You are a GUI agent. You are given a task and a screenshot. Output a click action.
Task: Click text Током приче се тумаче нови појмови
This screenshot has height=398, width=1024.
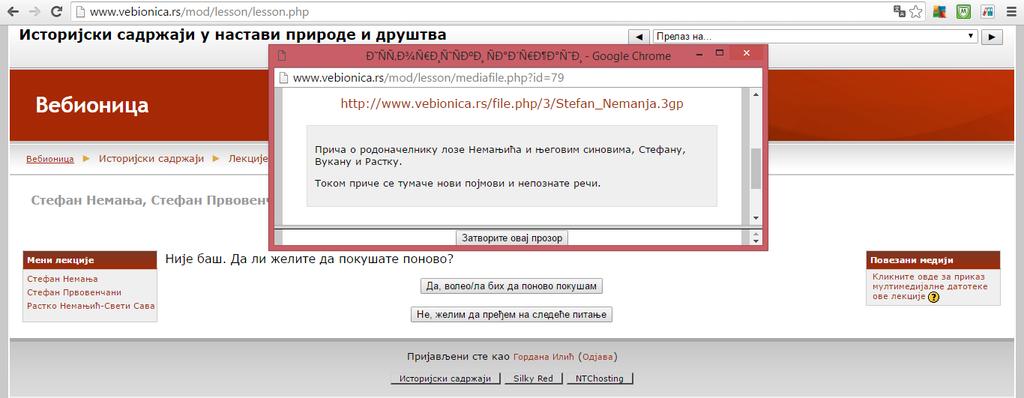[457, 184]
